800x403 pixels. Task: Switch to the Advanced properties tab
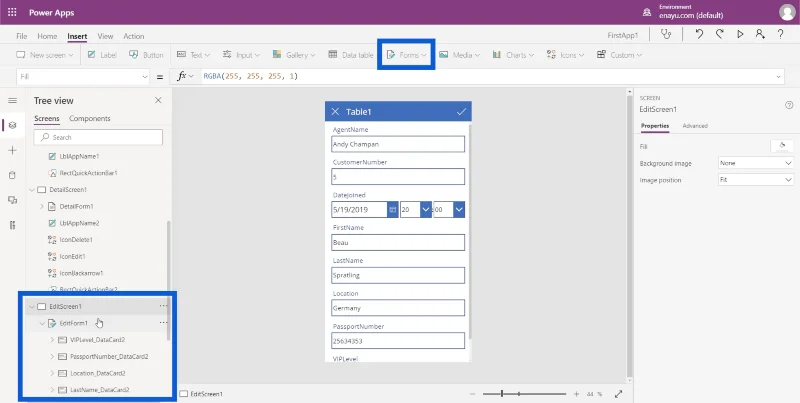coord(695,125)
